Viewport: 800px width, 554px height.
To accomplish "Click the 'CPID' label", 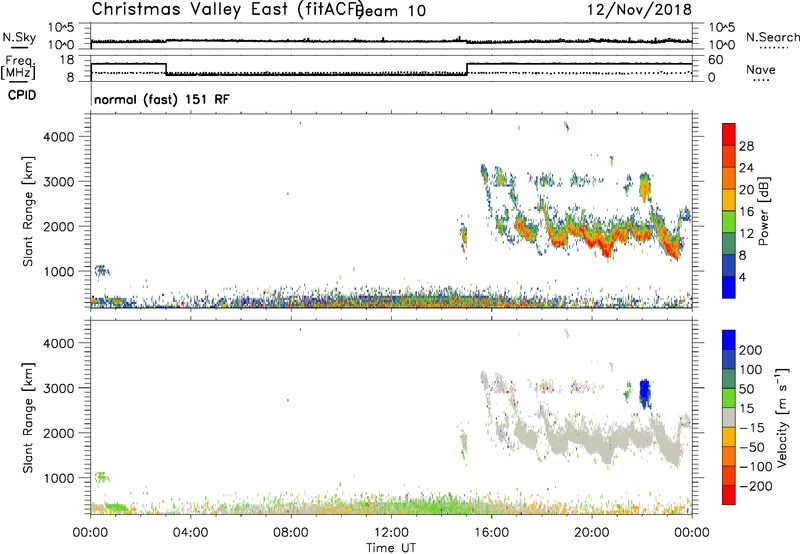I will point(22,95).
